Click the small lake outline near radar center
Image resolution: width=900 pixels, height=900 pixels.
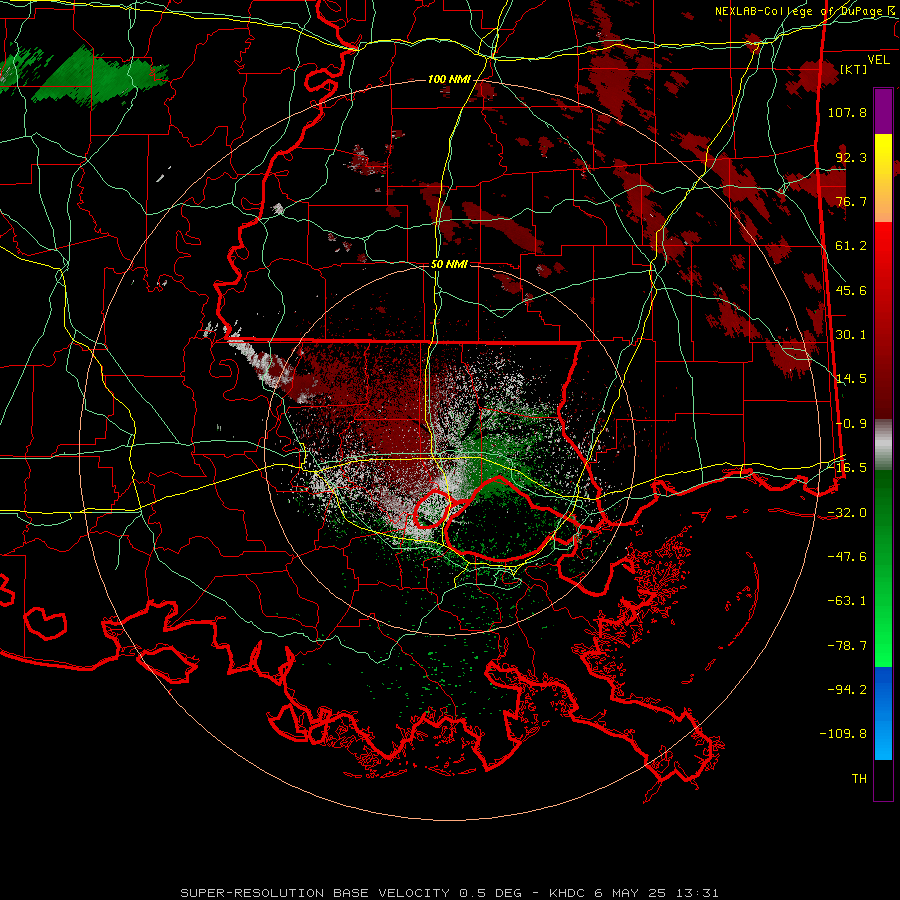[432, 509]
